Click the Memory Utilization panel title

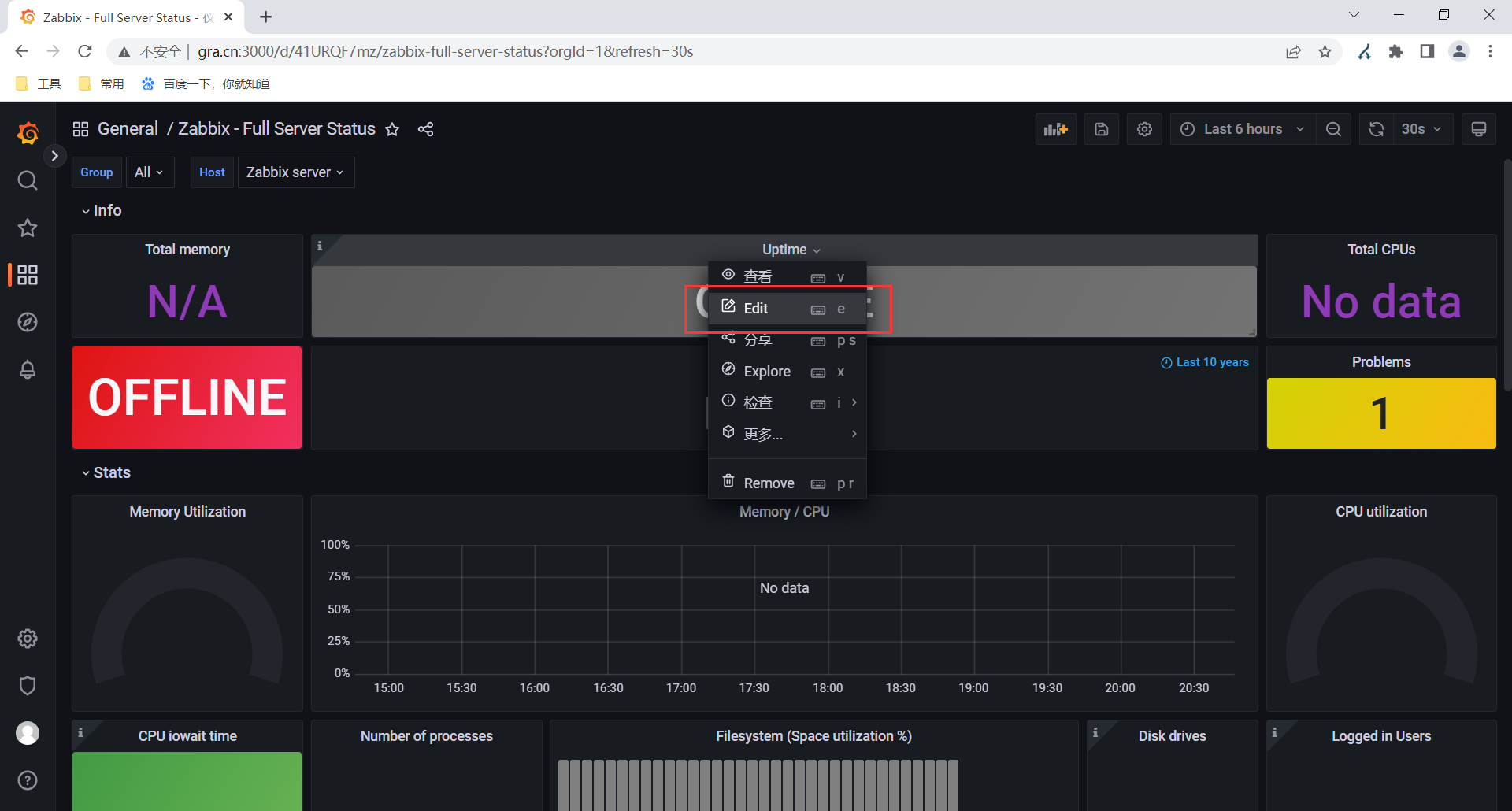(187, 512)
